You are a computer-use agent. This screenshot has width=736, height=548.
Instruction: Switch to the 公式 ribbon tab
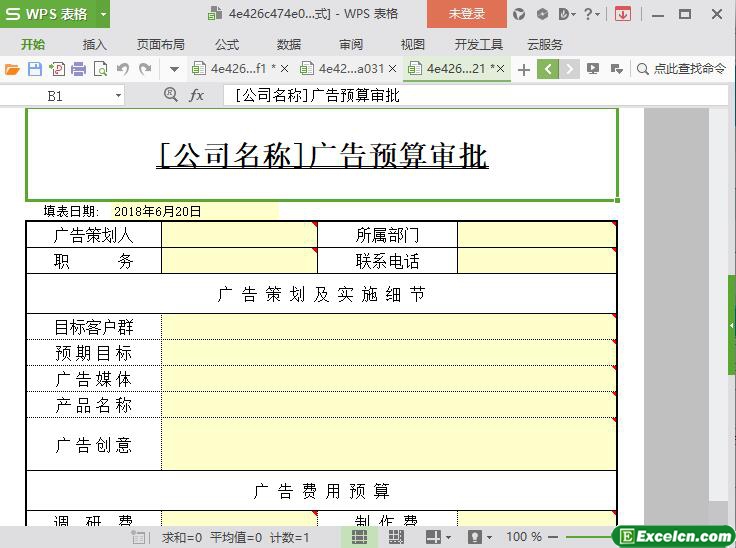click(x=227, y=44)
